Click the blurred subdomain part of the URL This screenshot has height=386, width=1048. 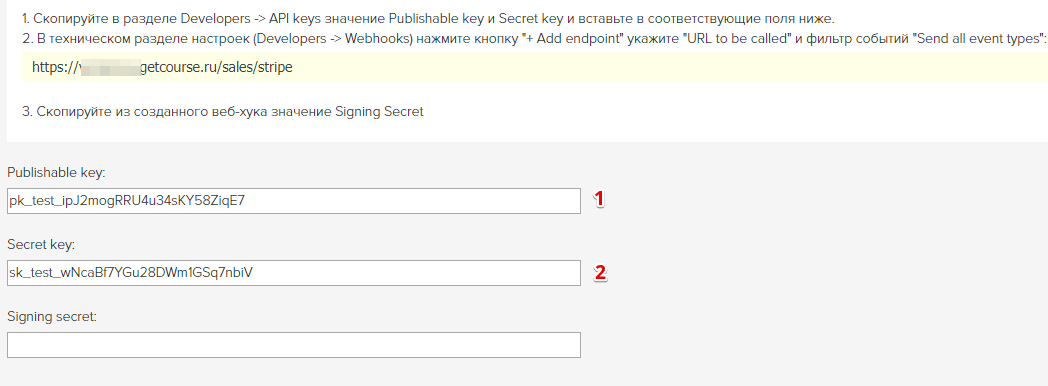click(110, 67)
